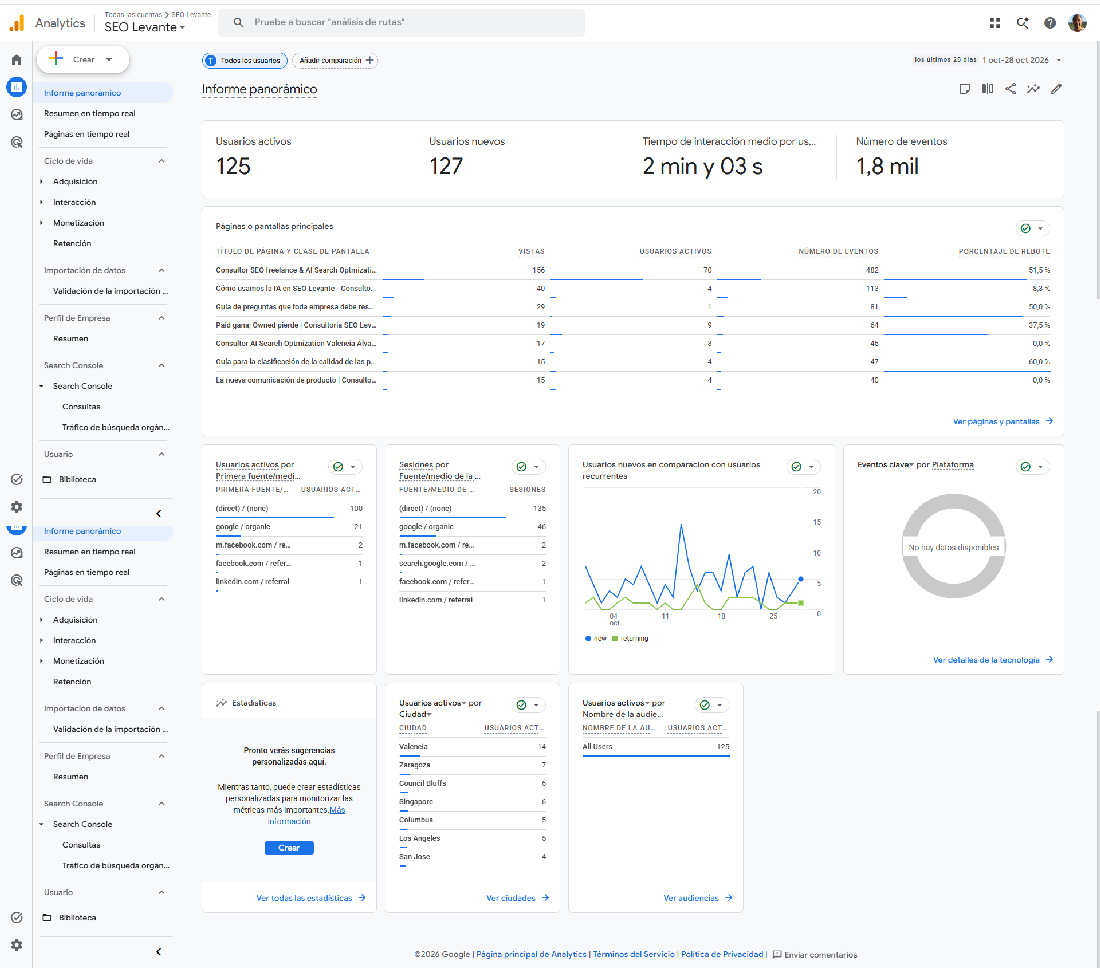Click the arrow icon beside Ver ciudades
Viewport: 1100px width, 968px height.
[545, 898]
